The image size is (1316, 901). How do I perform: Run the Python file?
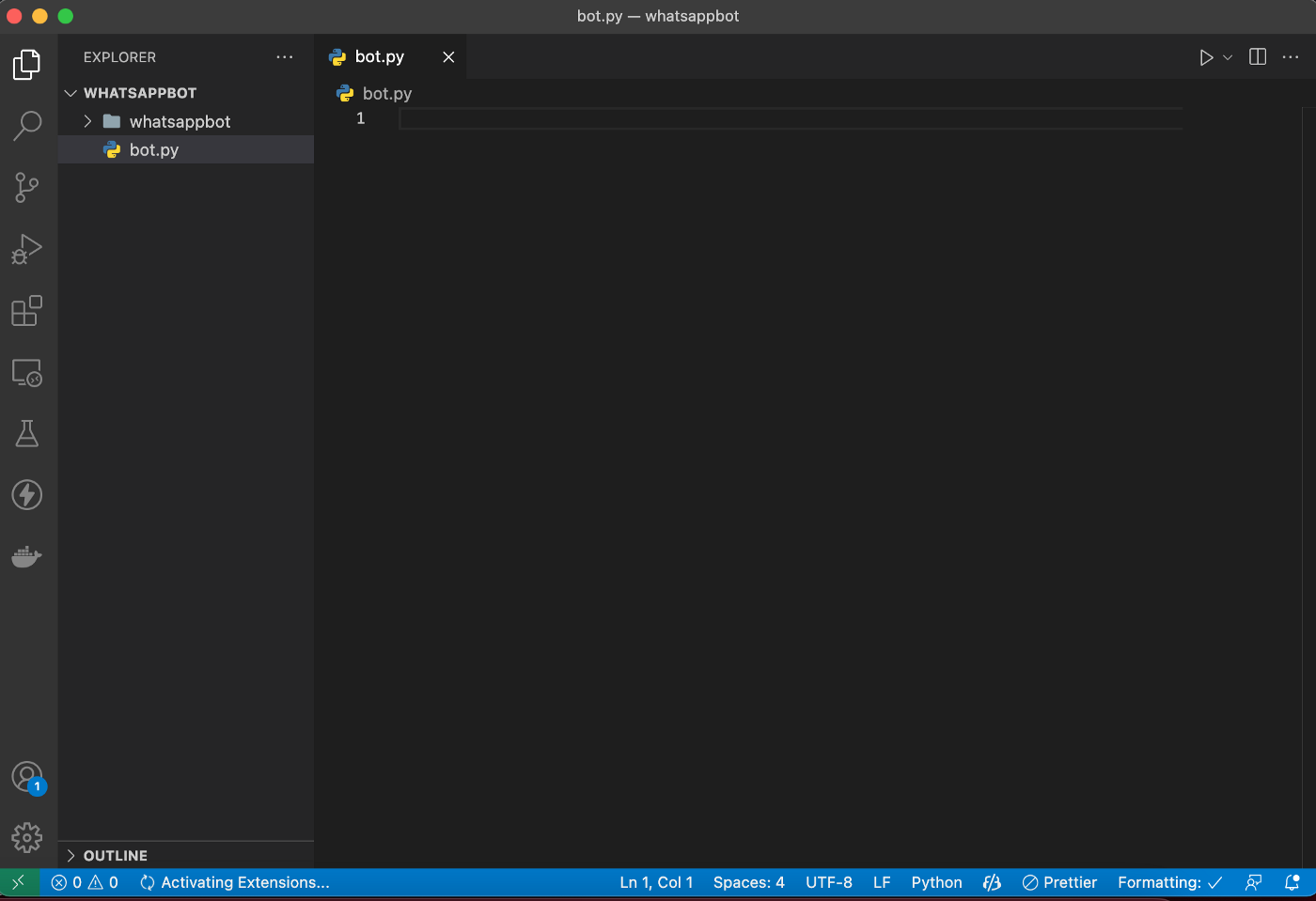(x=1206, y=58)
